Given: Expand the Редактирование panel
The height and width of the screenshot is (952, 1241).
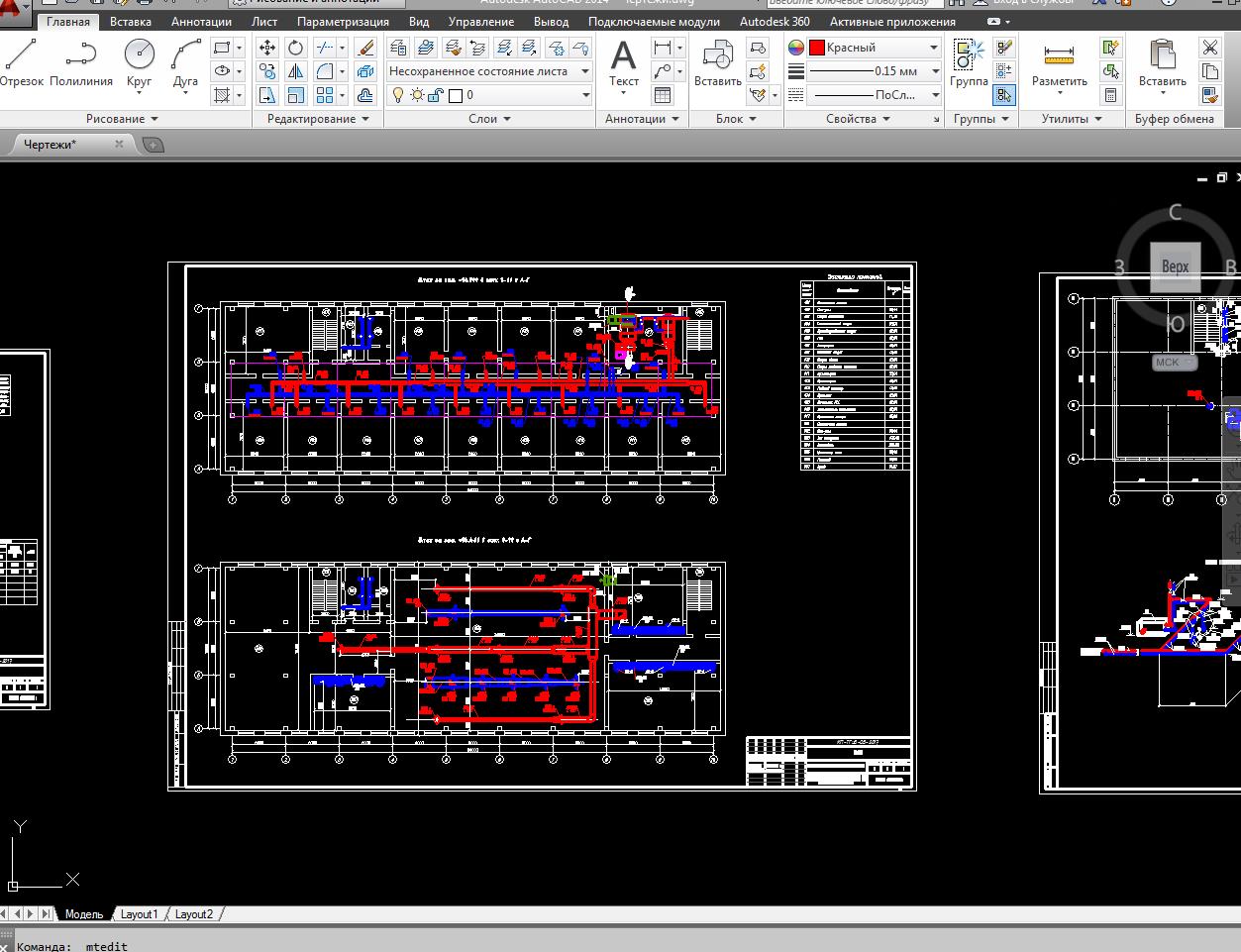Looking at the screenshot, I should coord(318,119).
